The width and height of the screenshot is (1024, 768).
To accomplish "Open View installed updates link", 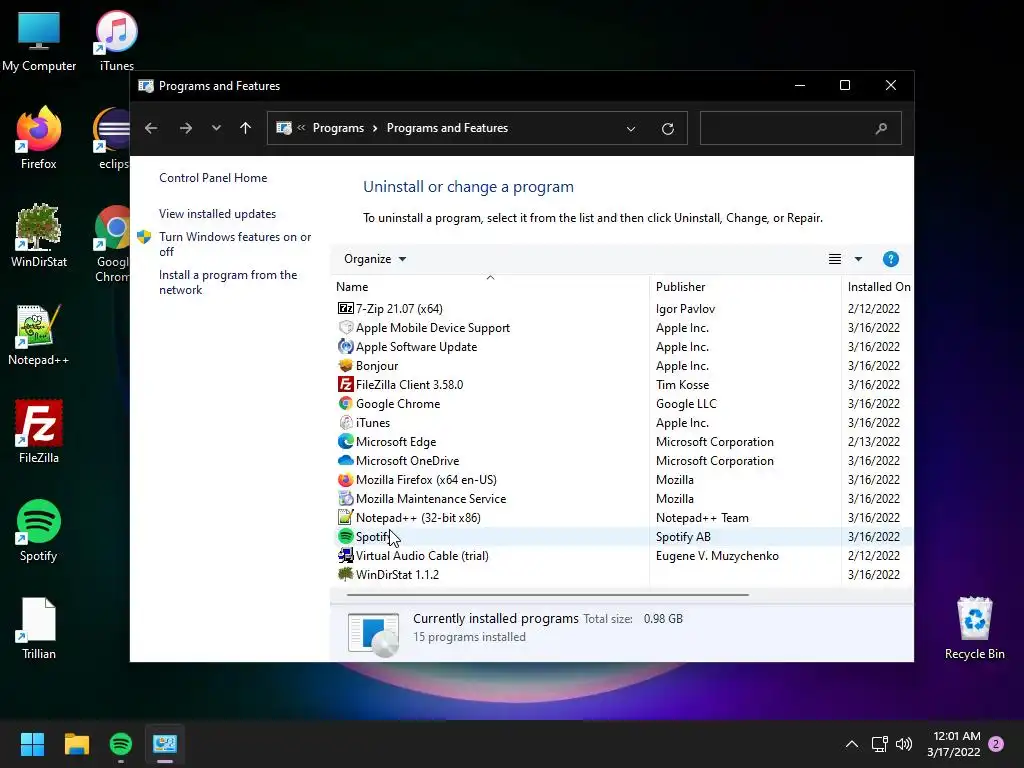I will (x=217, y=214).
